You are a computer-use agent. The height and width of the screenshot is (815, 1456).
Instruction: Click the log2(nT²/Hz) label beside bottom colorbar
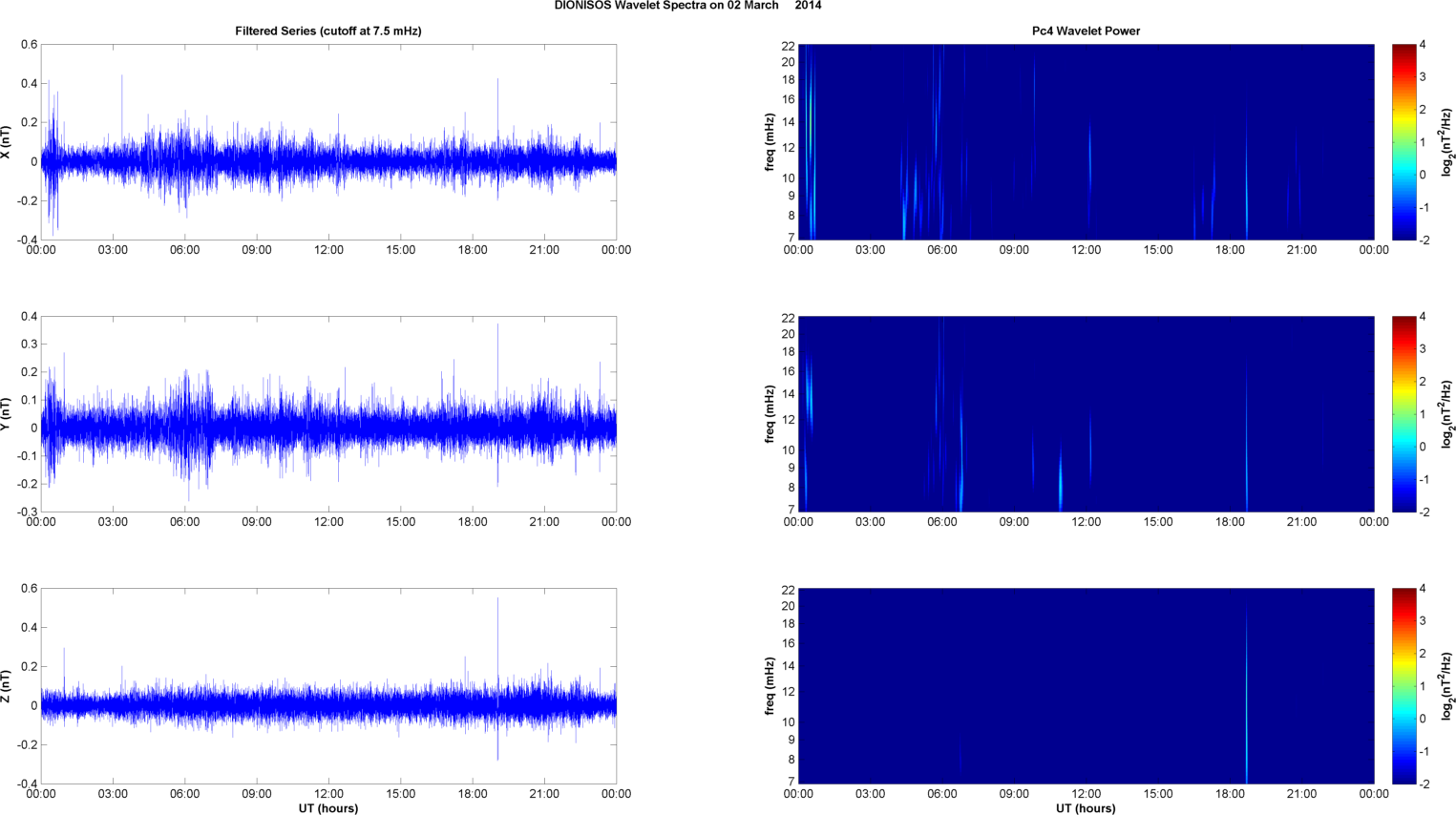click(x=1447, y=686)
